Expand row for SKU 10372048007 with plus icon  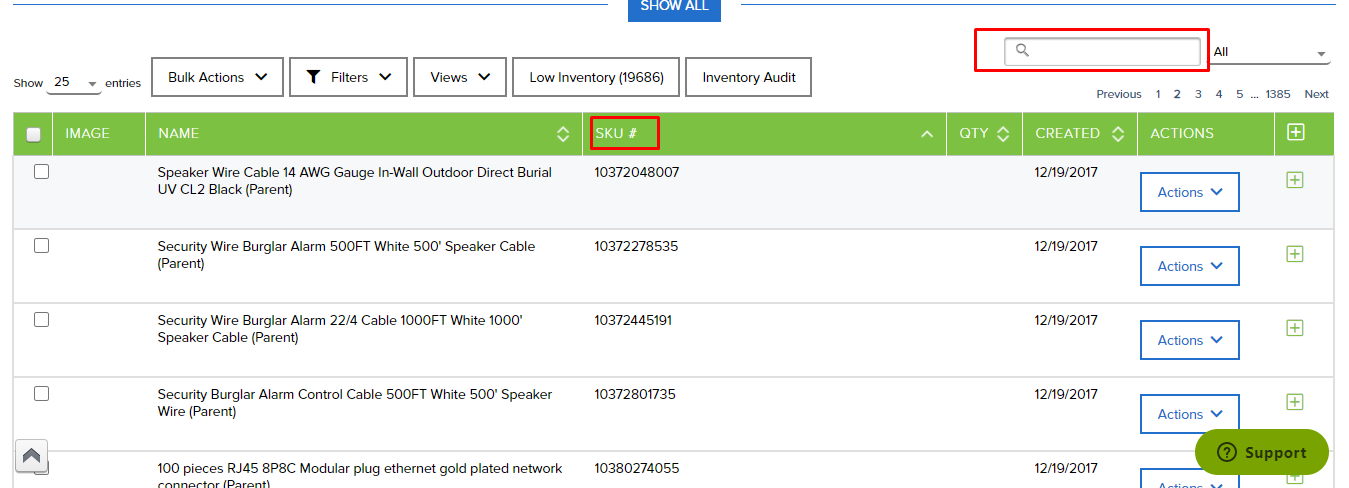(1294, 180)
